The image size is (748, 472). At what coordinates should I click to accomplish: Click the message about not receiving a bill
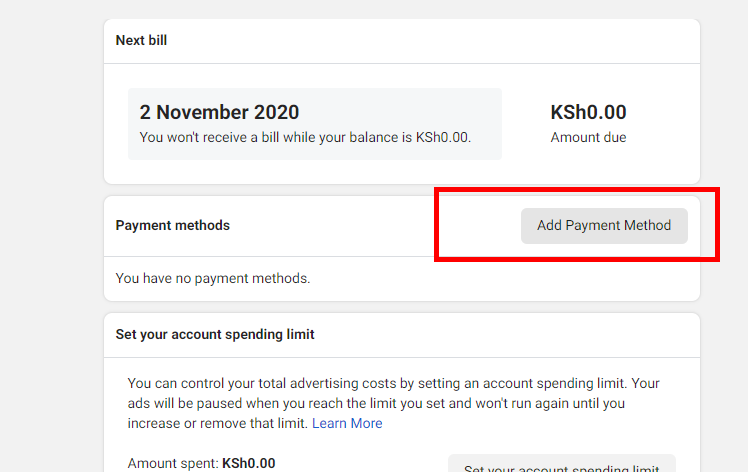(305, 137)
